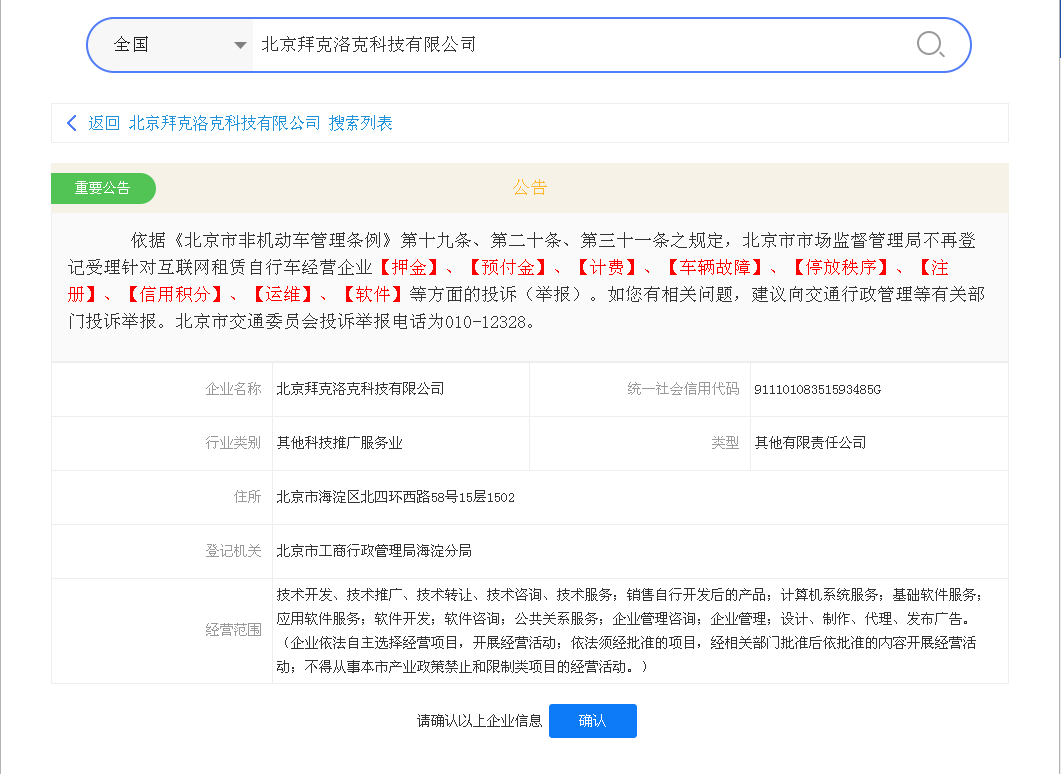
Task: Click the red 【计费】 keyword
Action: (x=606, y=268)
